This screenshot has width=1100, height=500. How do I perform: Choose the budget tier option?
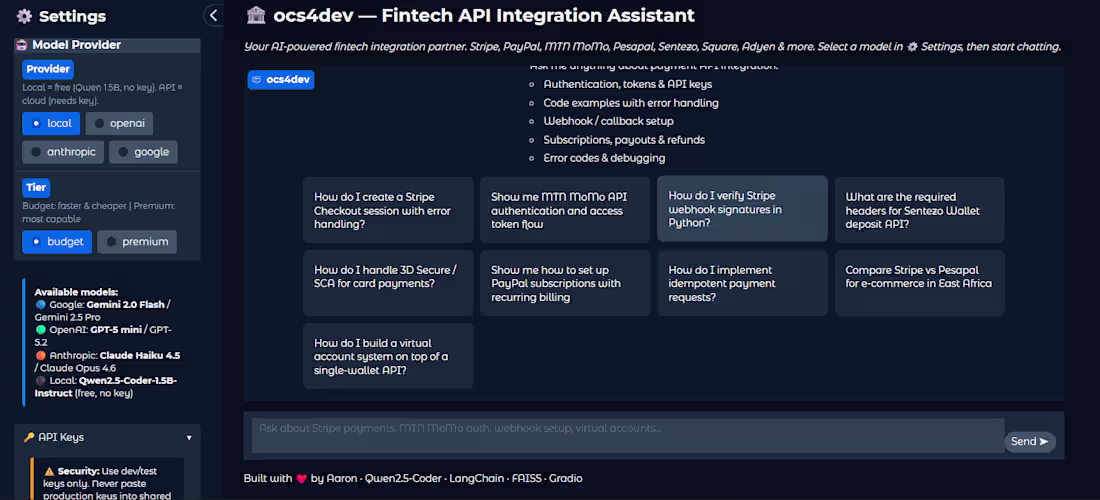click(x=57, y=242)
